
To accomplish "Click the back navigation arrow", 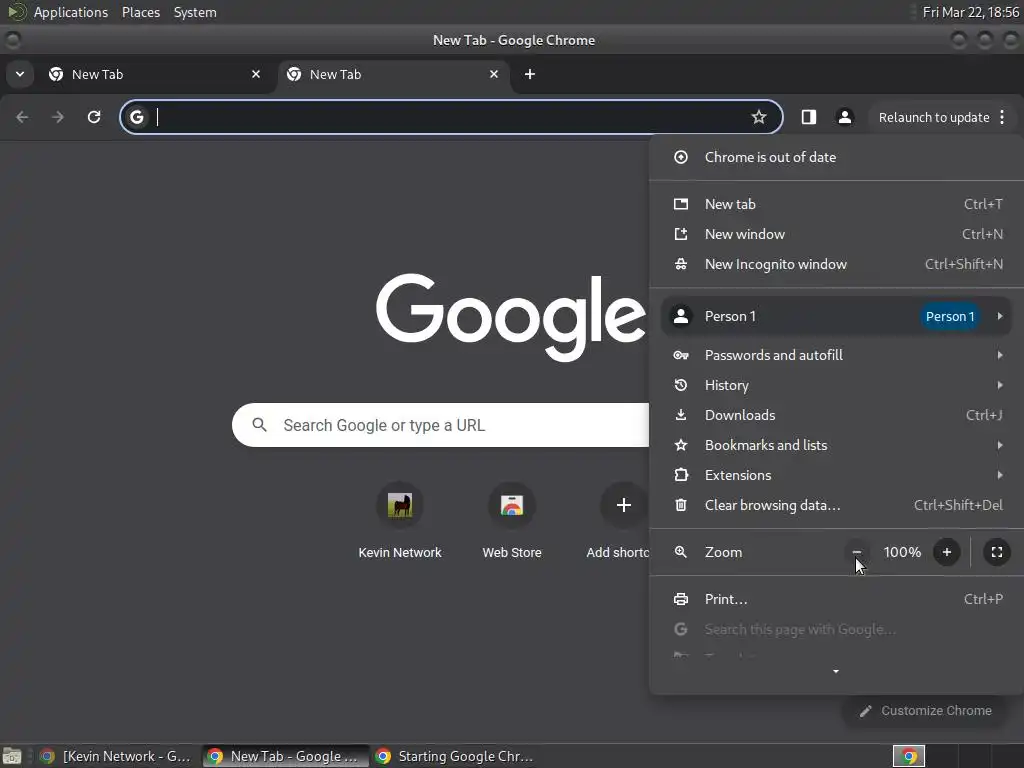I will click(22, 117).
